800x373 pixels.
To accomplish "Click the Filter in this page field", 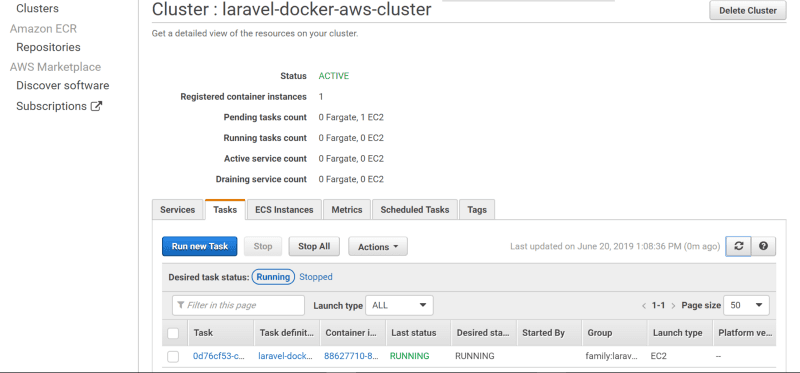I will pyautogui.click(x=238, y=305).
